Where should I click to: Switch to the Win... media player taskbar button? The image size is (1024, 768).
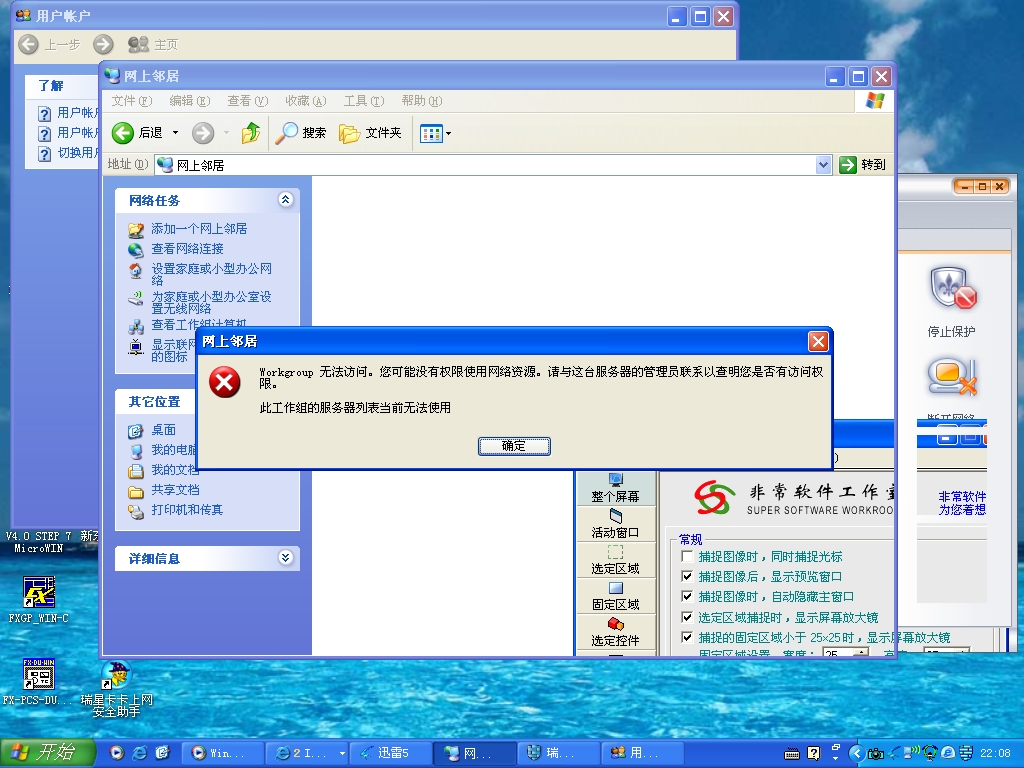[x=222, y=753]
